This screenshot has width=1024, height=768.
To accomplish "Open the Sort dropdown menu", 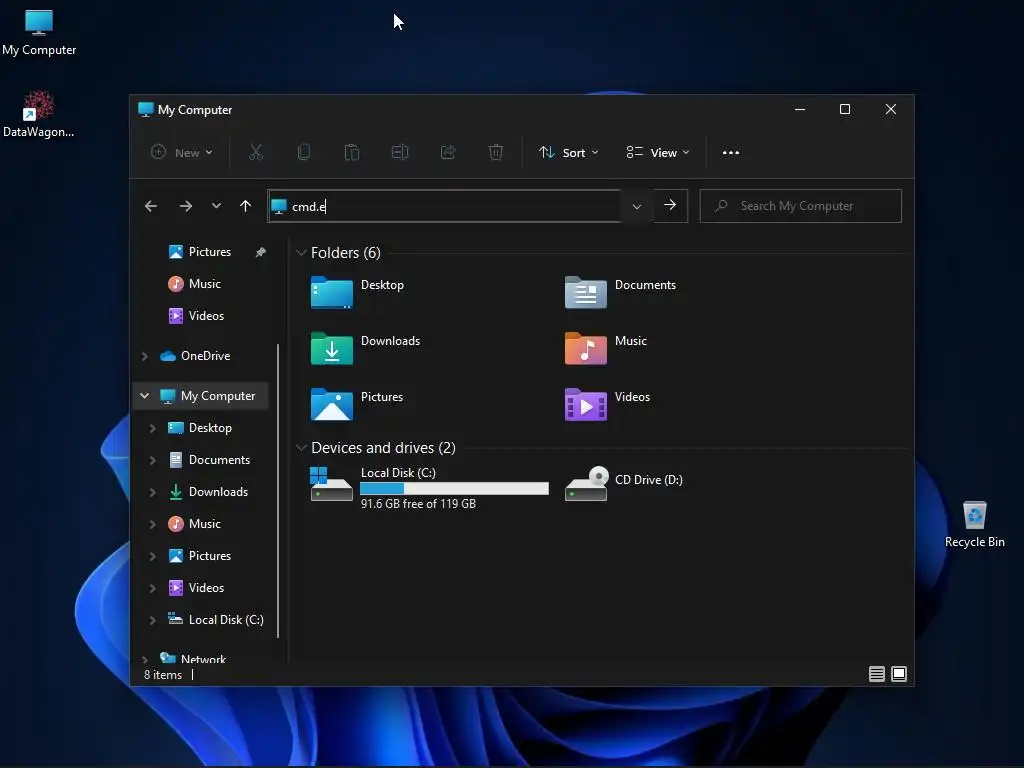I will point(568,152).
